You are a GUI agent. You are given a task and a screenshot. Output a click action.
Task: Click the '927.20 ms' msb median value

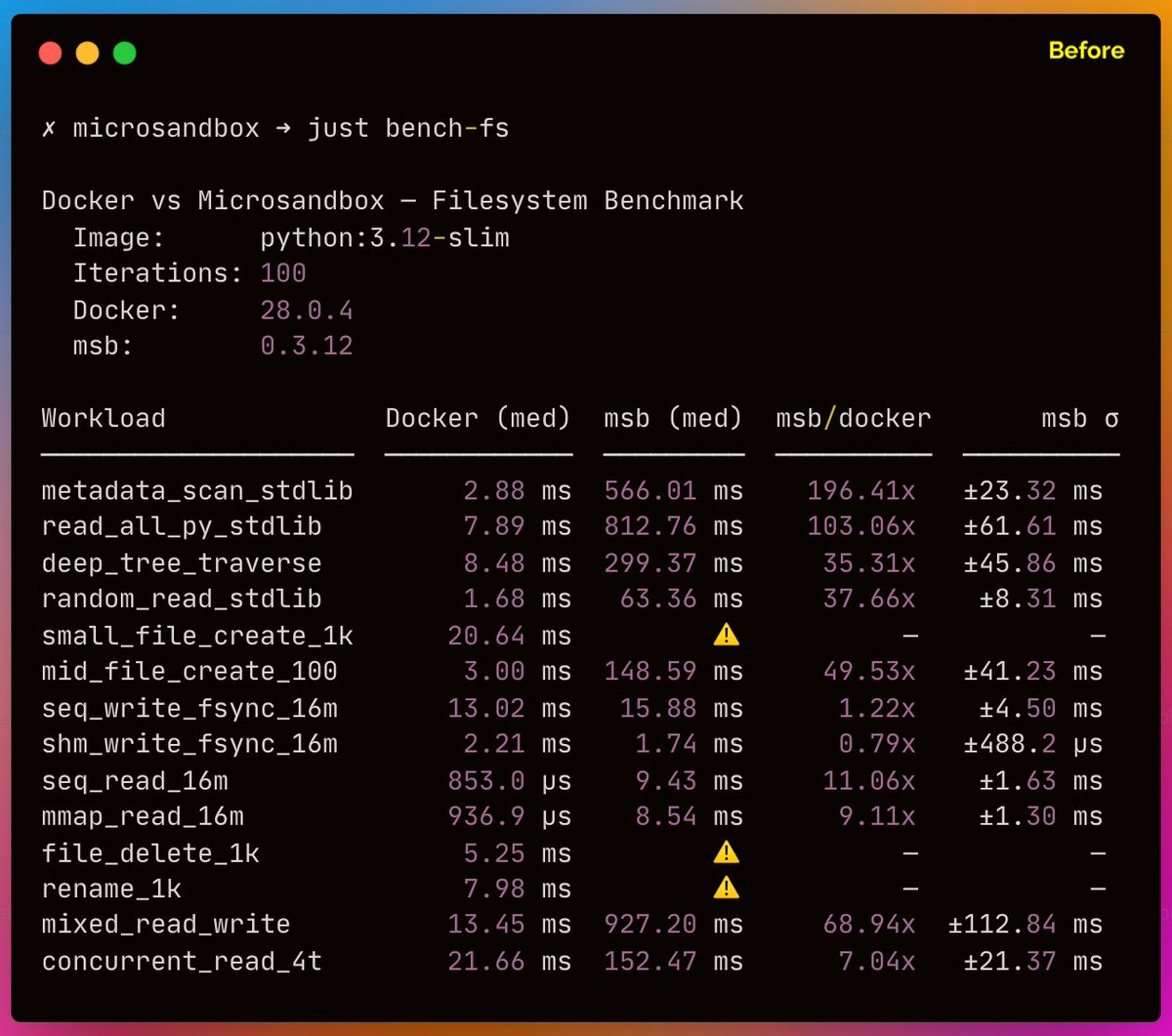point(674,925)
